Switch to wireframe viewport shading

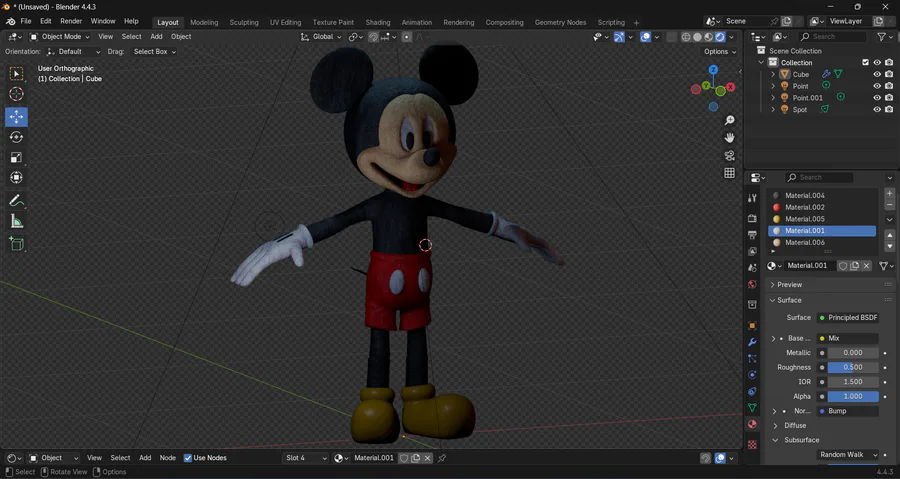(686, 37)
